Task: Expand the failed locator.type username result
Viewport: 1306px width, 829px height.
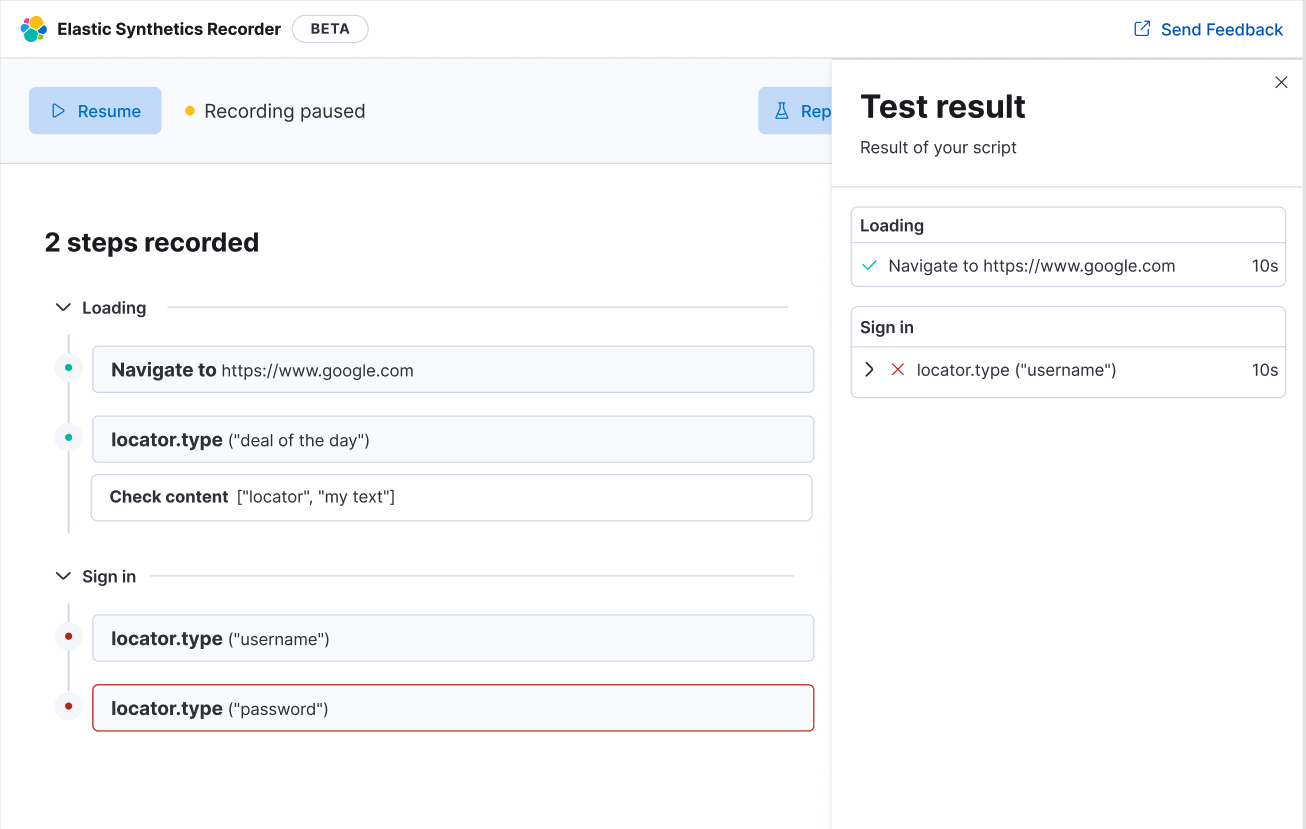Action: [869, 370]
